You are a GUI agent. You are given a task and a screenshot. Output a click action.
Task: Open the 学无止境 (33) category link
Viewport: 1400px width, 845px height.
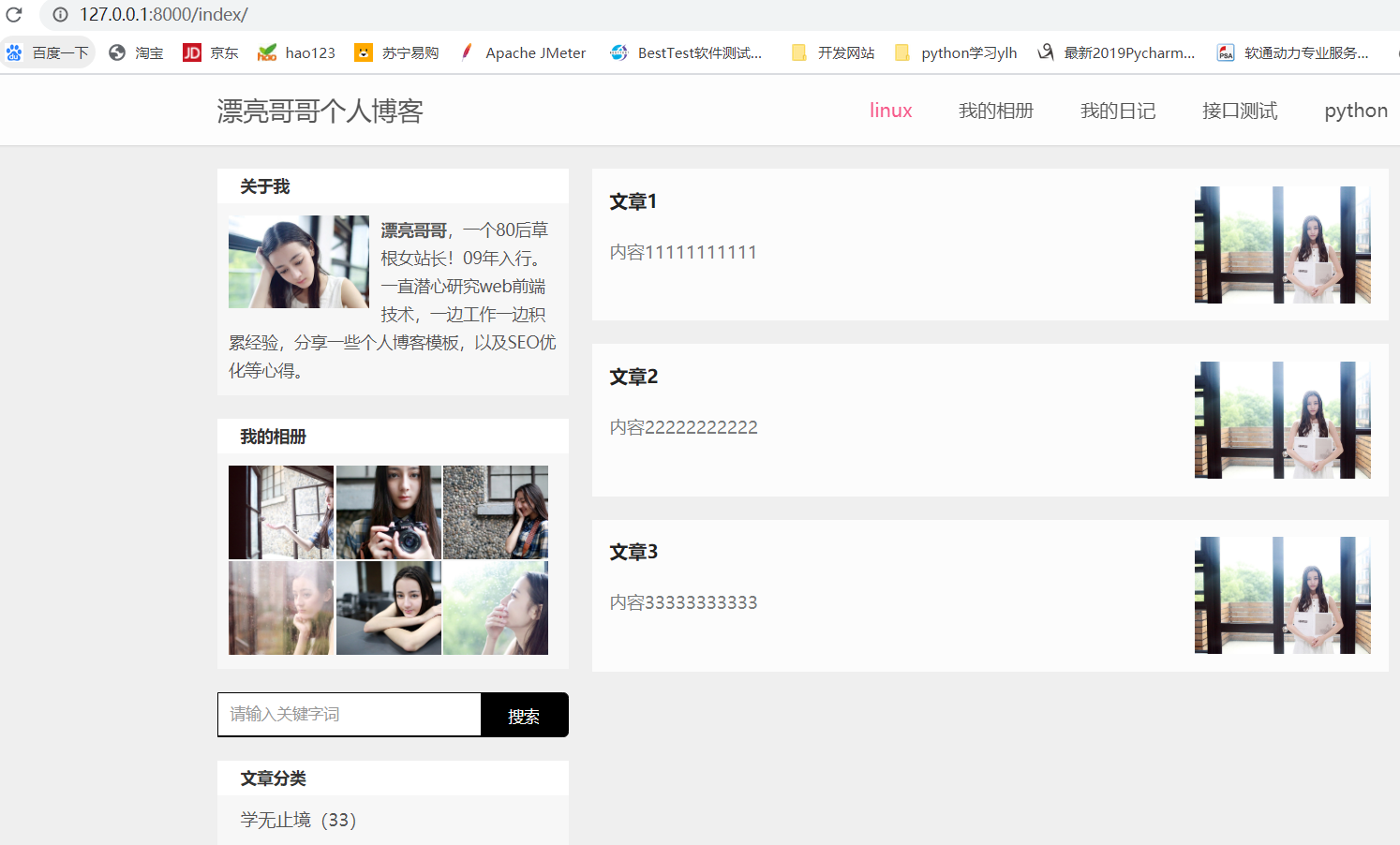[298, 820]
